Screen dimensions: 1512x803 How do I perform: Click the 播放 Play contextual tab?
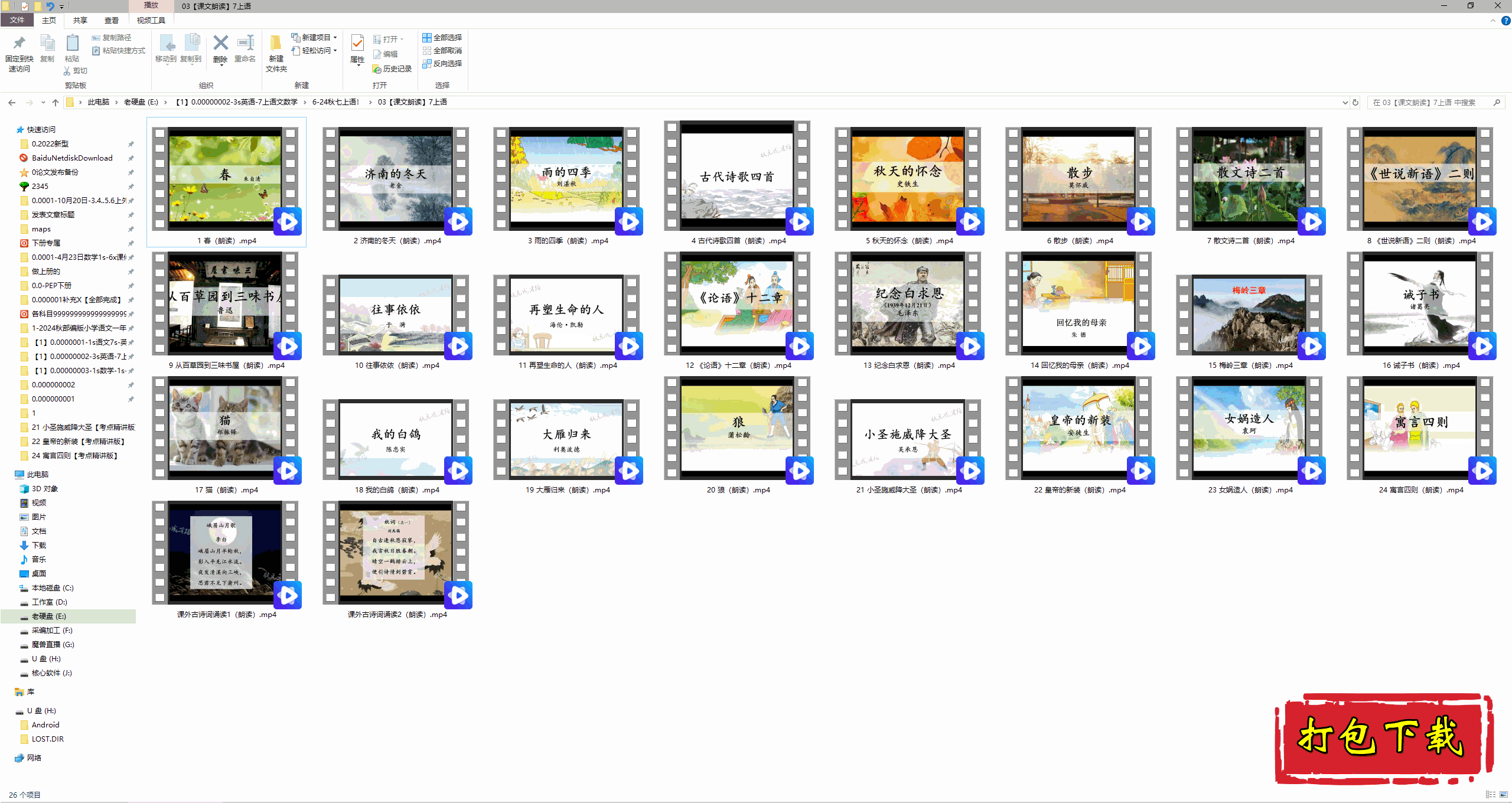[x=151, y=5]
